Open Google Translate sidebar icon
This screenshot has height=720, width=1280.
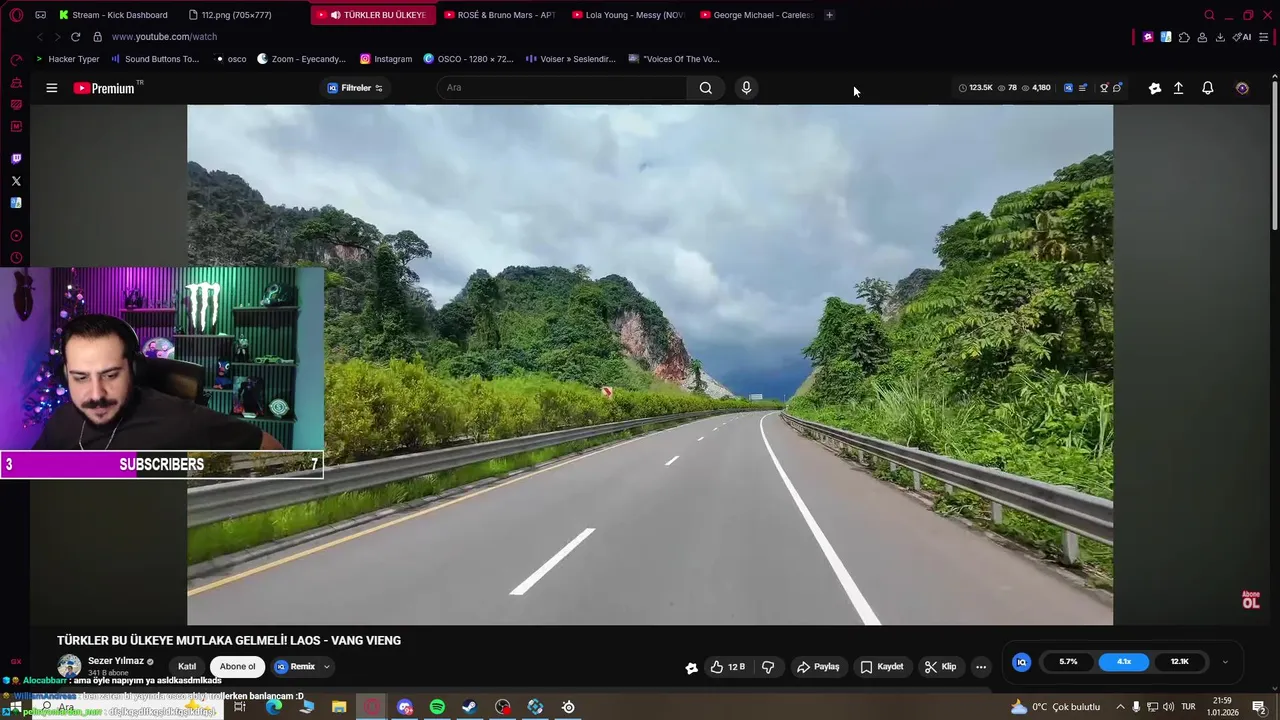[x=16, y=203]
